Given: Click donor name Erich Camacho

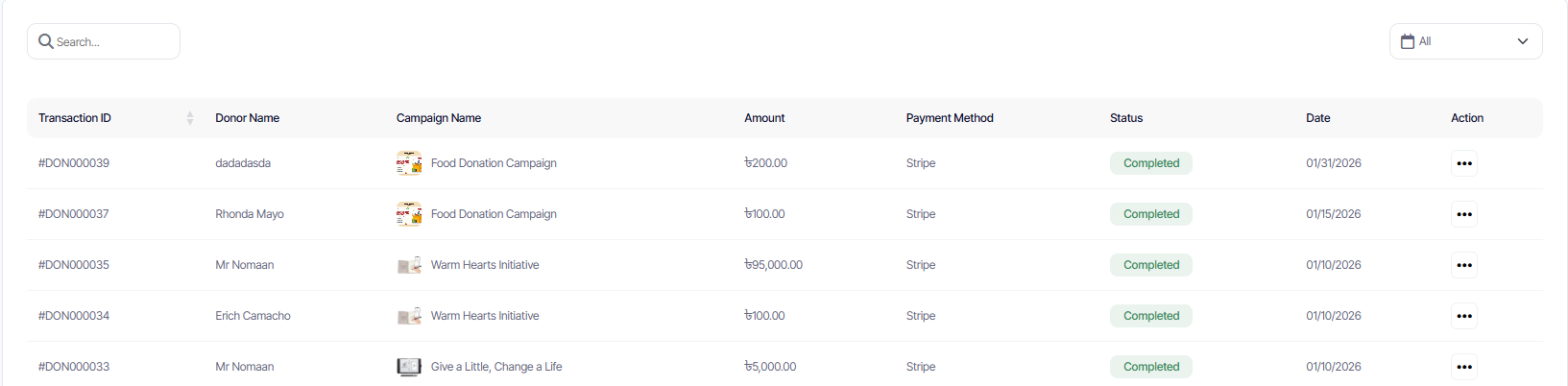Looking at the screenshot, I should click(x=253, y=316).
